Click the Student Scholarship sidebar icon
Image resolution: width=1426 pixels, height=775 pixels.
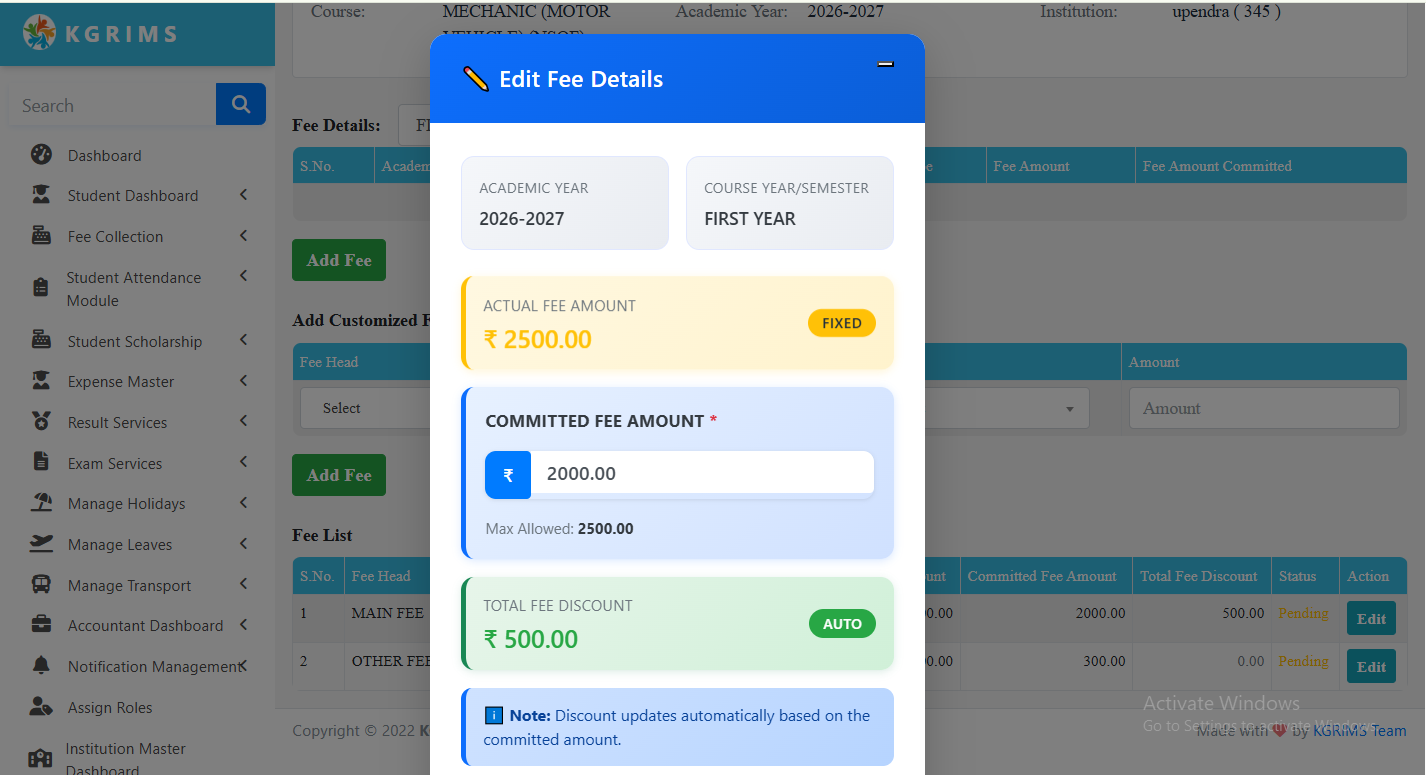click(41, 341)
